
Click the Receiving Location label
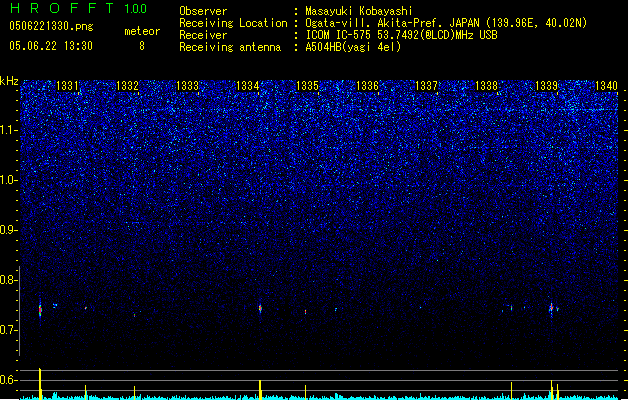pyautogui.click(x=233, y=23)
